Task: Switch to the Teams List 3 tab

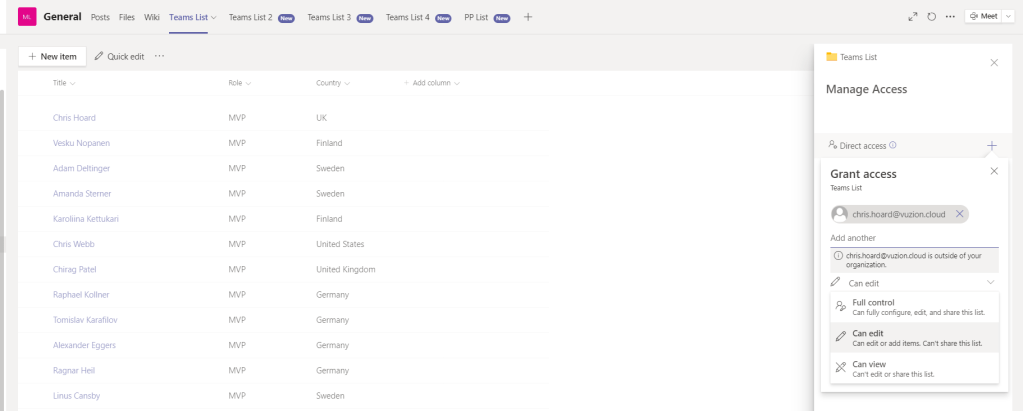Action: (x=339, y=17)
